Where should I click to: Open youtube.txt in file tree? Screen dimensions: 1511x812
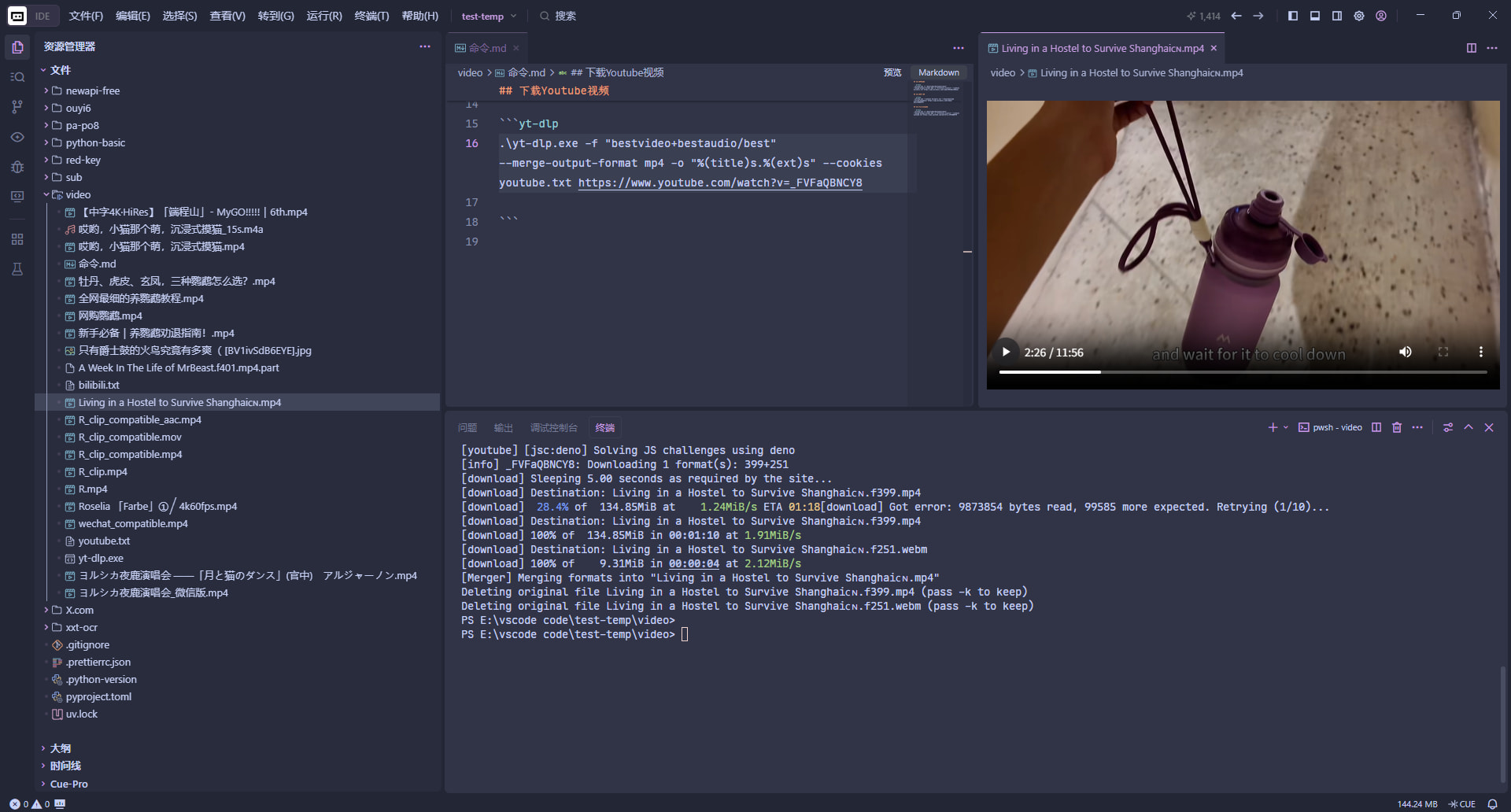coord(104,541)
